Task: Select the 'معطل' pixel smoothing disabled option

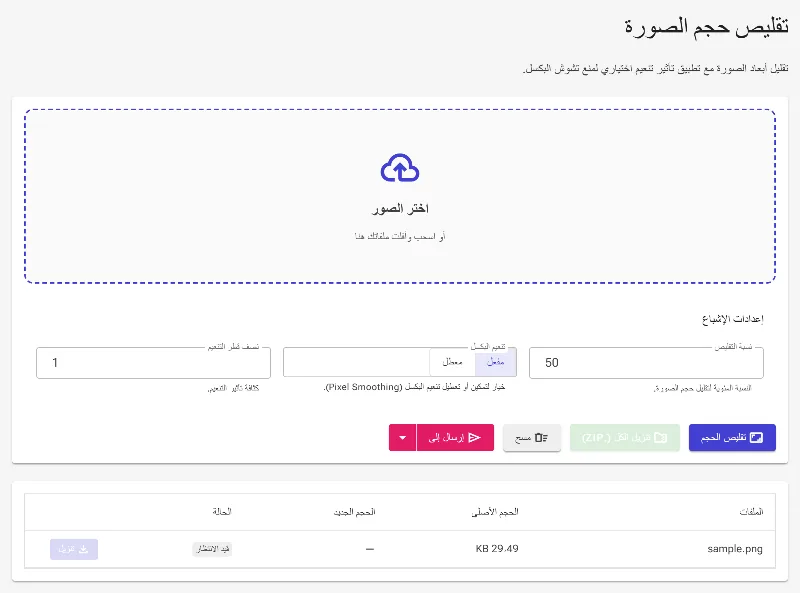Action: point(452,362)
